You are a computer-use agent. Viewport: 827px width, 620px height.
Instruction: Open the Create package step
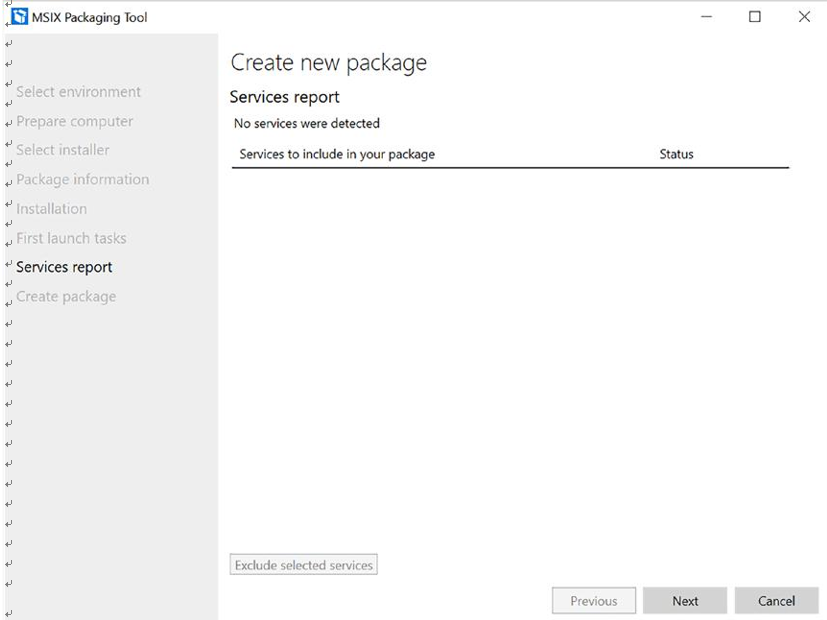[66, 296]
